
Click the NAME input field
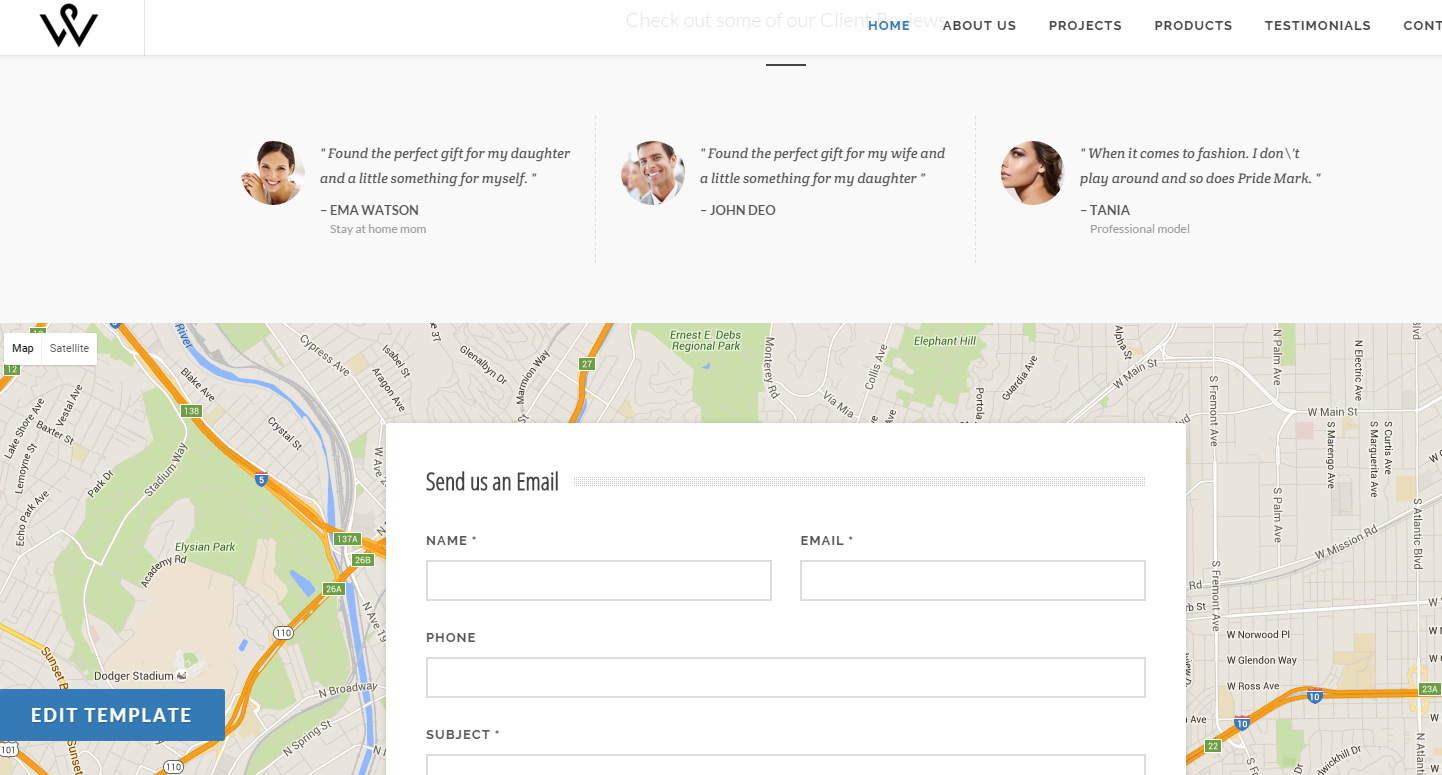[x=598, y=580]
